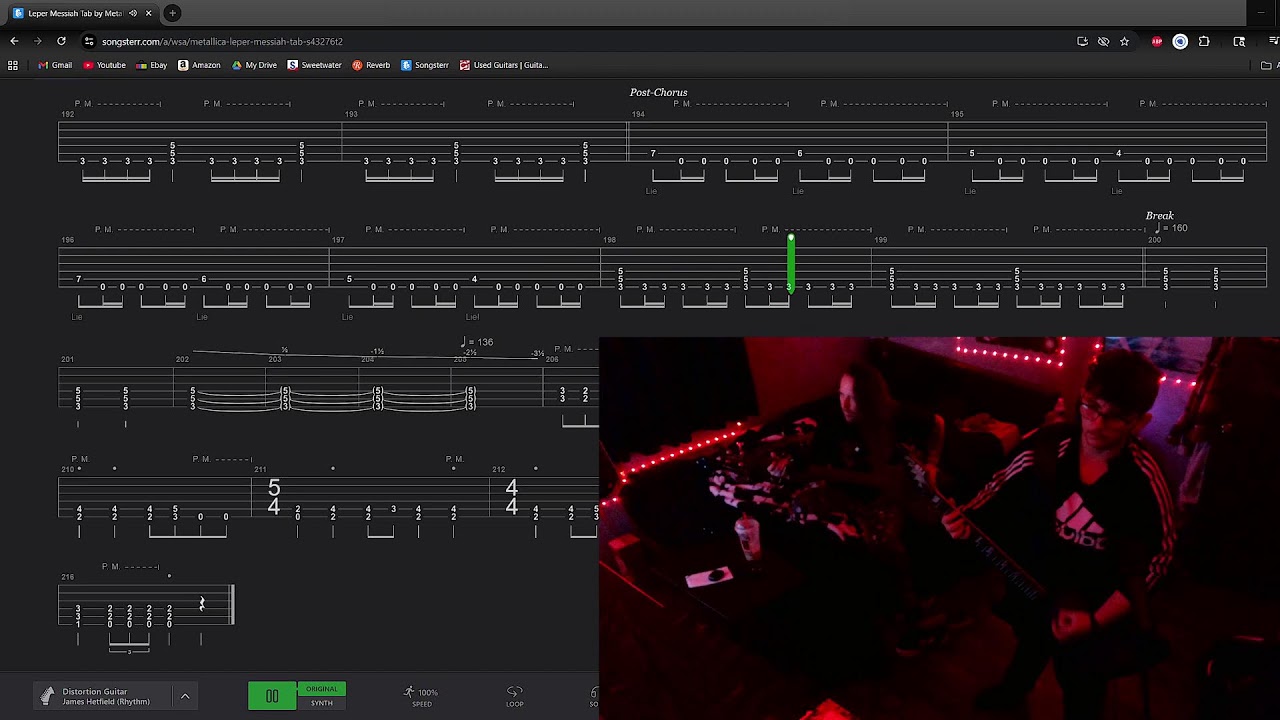Go back to the previous page
The width and height of the screenshot is (1280, 720).
tap(14, 41)
